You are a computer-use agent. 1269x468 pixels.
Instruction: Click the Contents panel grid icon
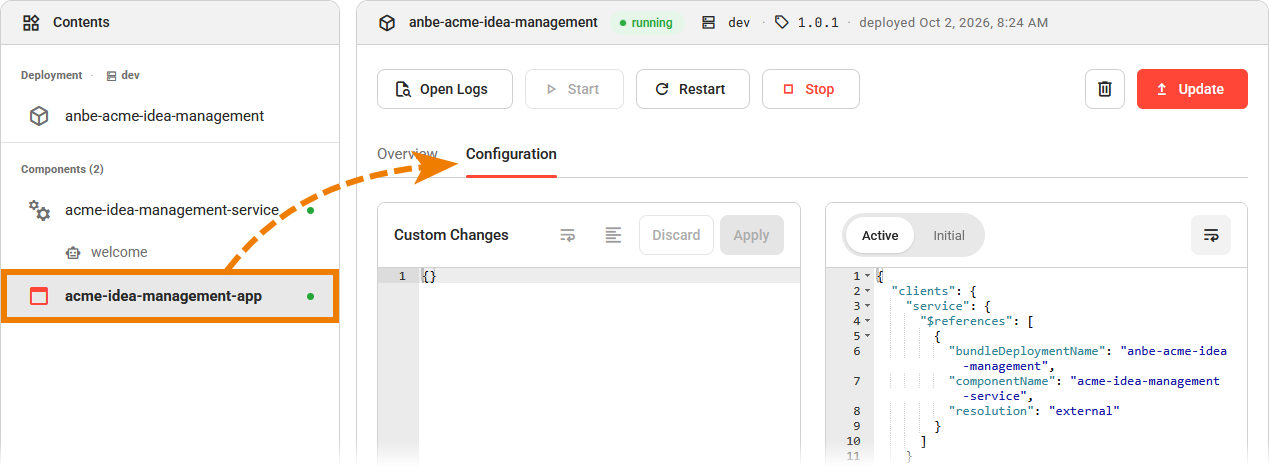tap(31, 22)
